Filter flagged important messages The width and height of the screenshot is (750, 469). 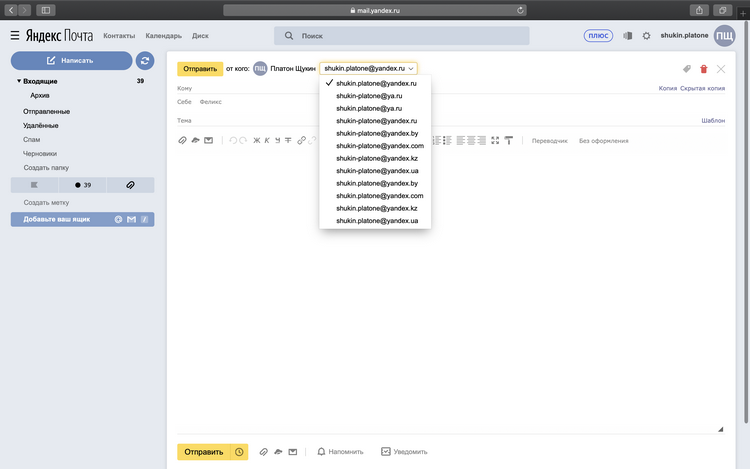[x=34, y=185]
